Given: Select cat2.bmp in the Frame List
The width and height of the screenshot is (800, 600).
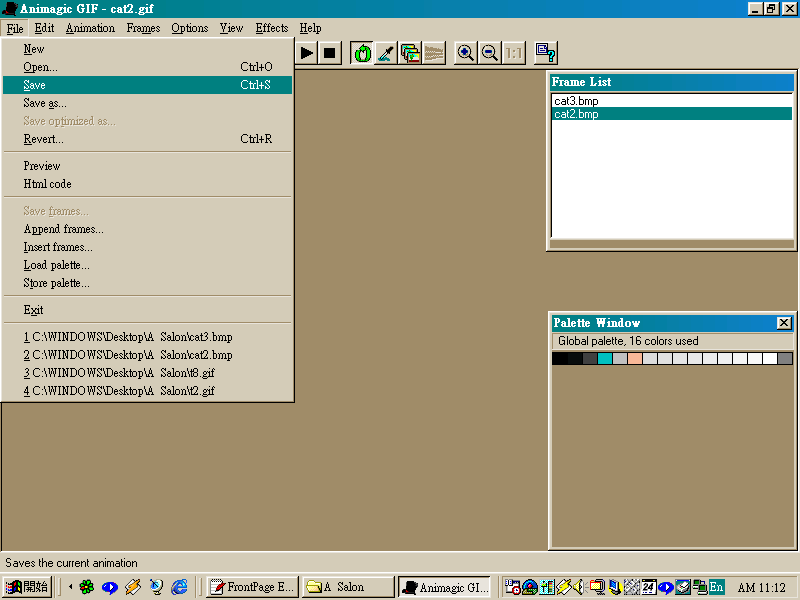Looking at the screenshot, I should tap(672, 114).
